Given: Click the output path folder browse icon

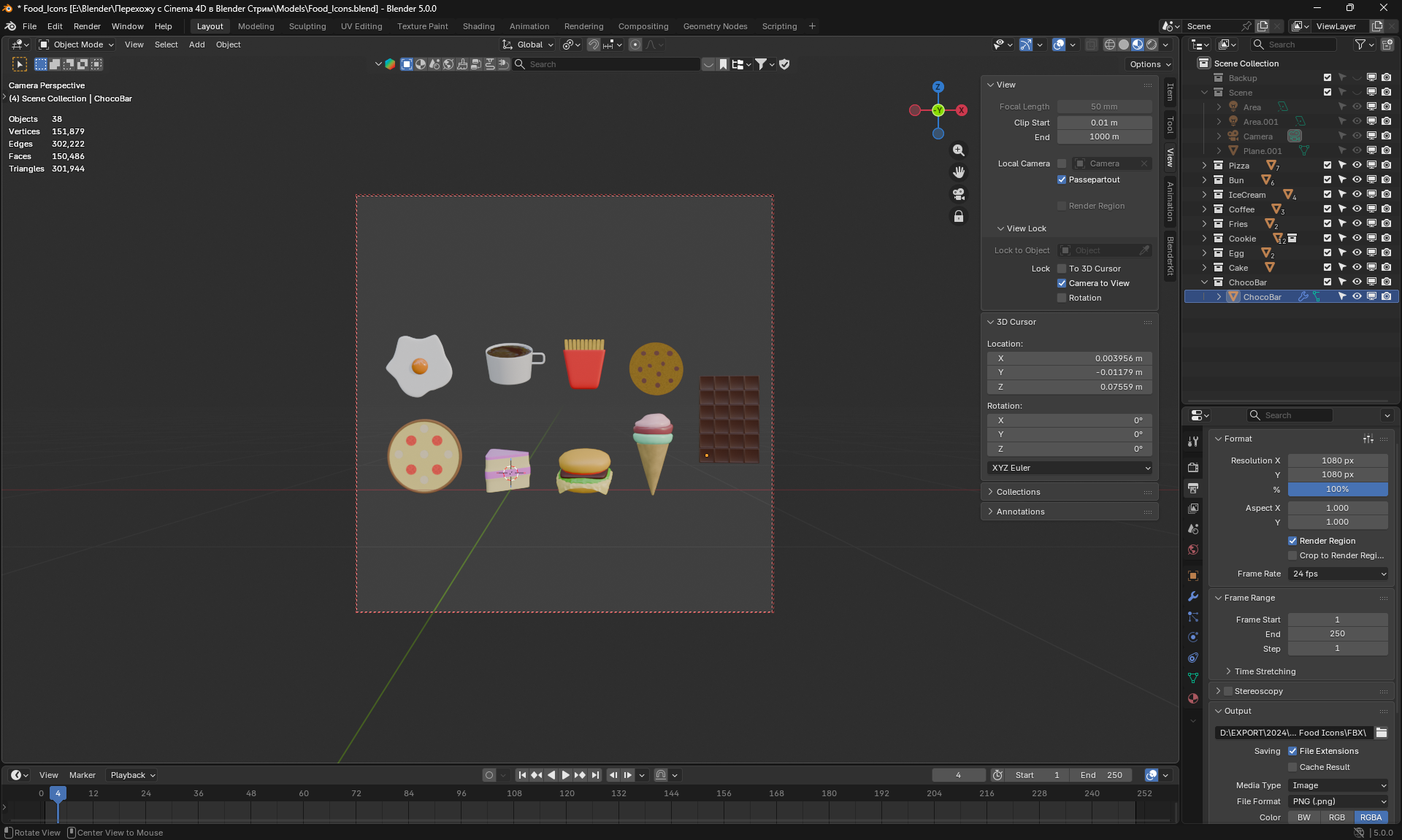Looking at the screenshot, I should [x=1382, y=733].
